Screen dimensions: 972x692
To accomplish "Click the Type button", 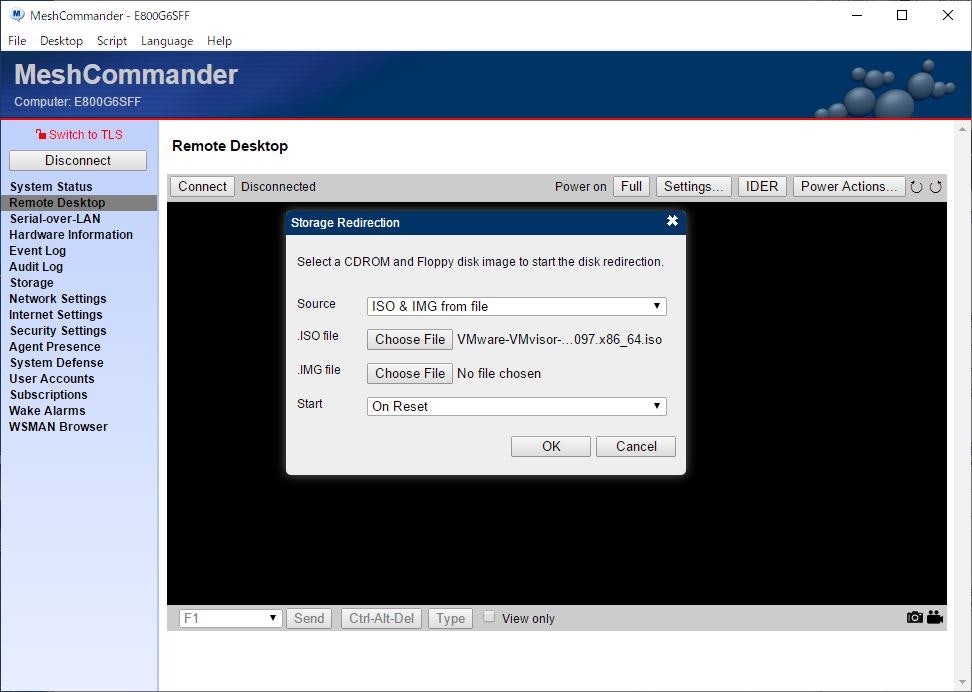I will (450, 618).
